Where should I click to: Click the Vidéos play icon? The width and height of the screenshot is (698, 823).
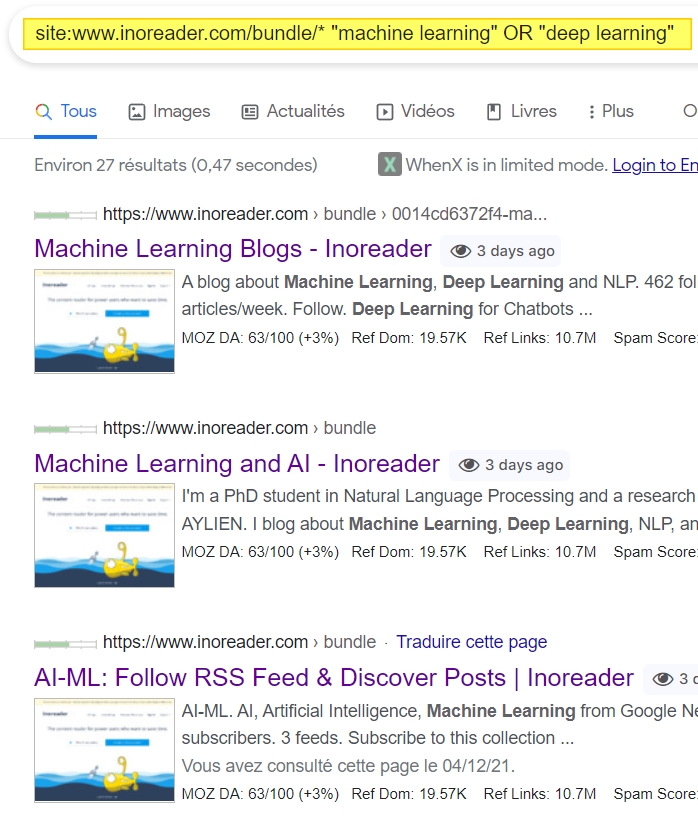(x=385, y=112)
